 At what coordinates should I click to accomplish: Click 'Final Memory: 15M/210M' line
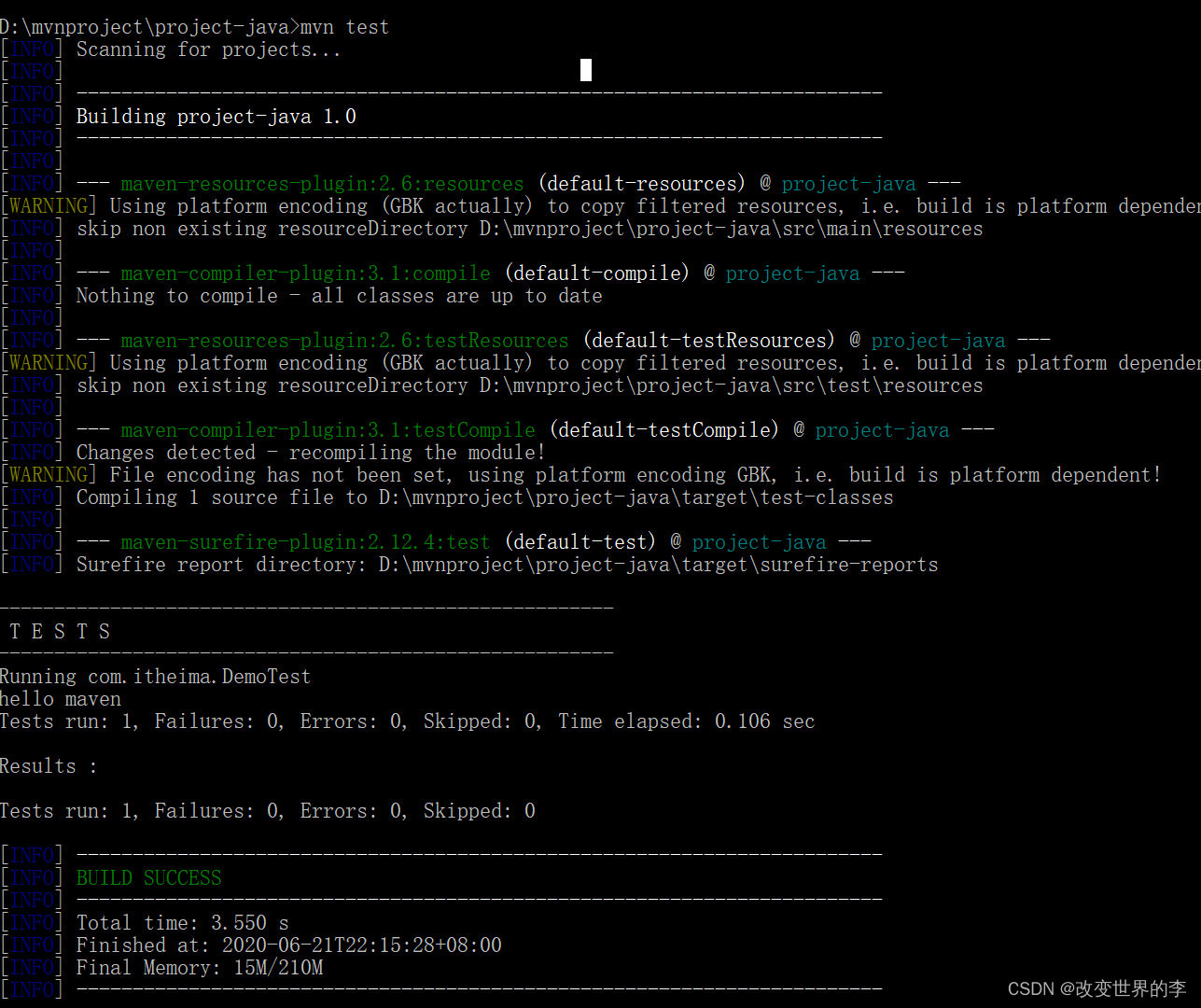coord(200,968)
